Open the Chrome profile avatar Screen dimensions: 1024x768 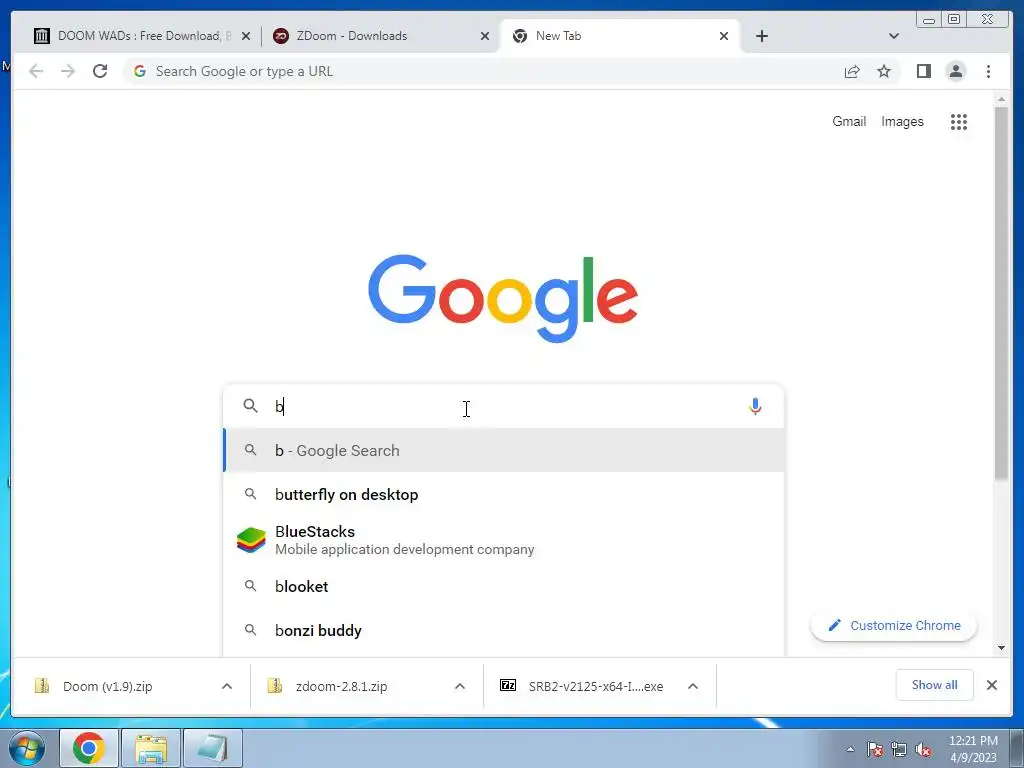coord(955,71)
